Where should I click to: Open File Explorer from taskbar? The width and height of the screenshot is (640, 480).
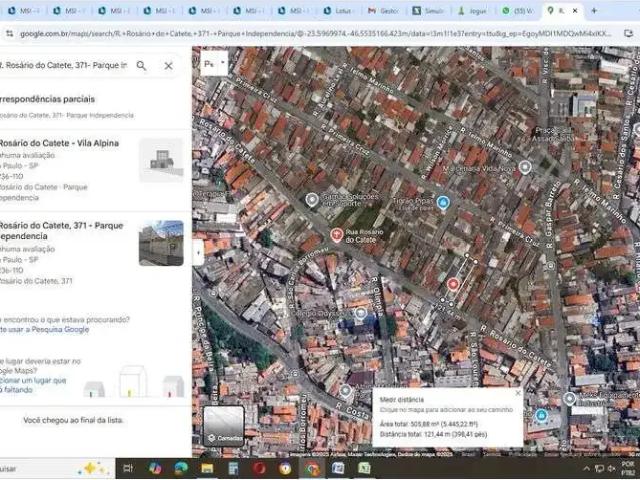(207, 469)
